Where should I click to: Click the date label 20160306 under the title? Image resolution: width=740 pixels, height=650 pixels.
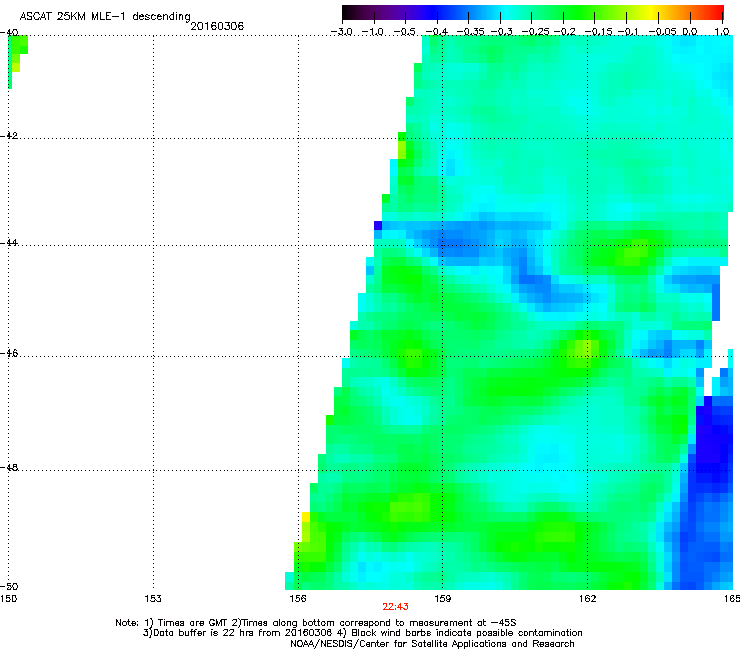(x=217, y=26)
